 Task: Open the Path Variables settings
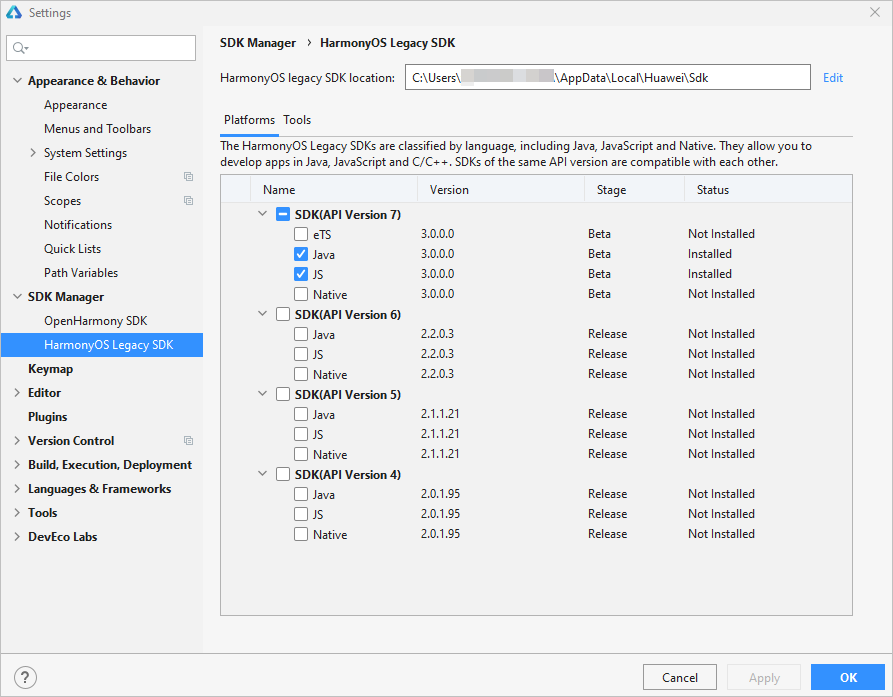click(81, 272)
